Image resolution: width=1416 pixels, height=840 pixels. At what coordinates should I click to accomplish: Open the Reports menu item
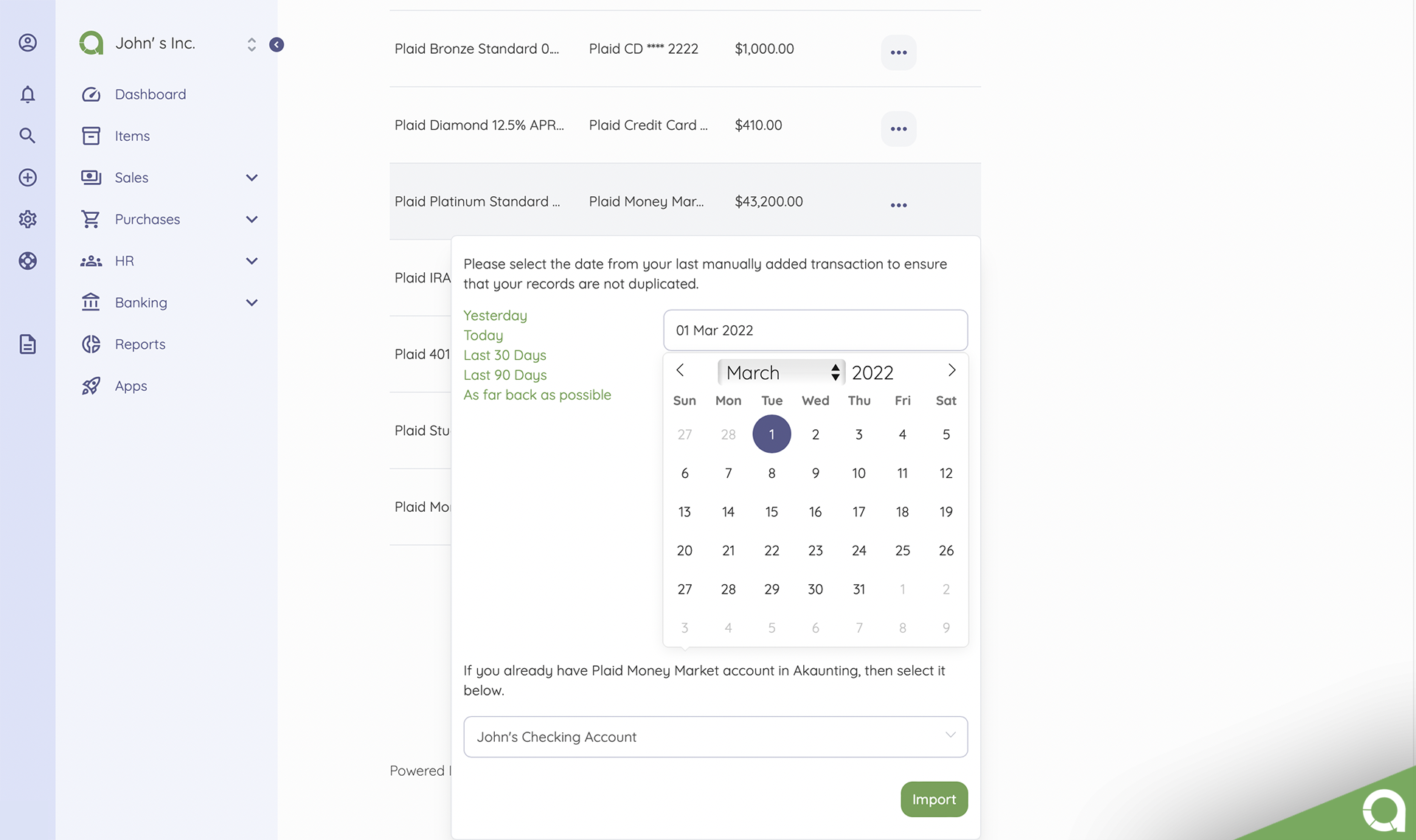[x=140, y=344]
